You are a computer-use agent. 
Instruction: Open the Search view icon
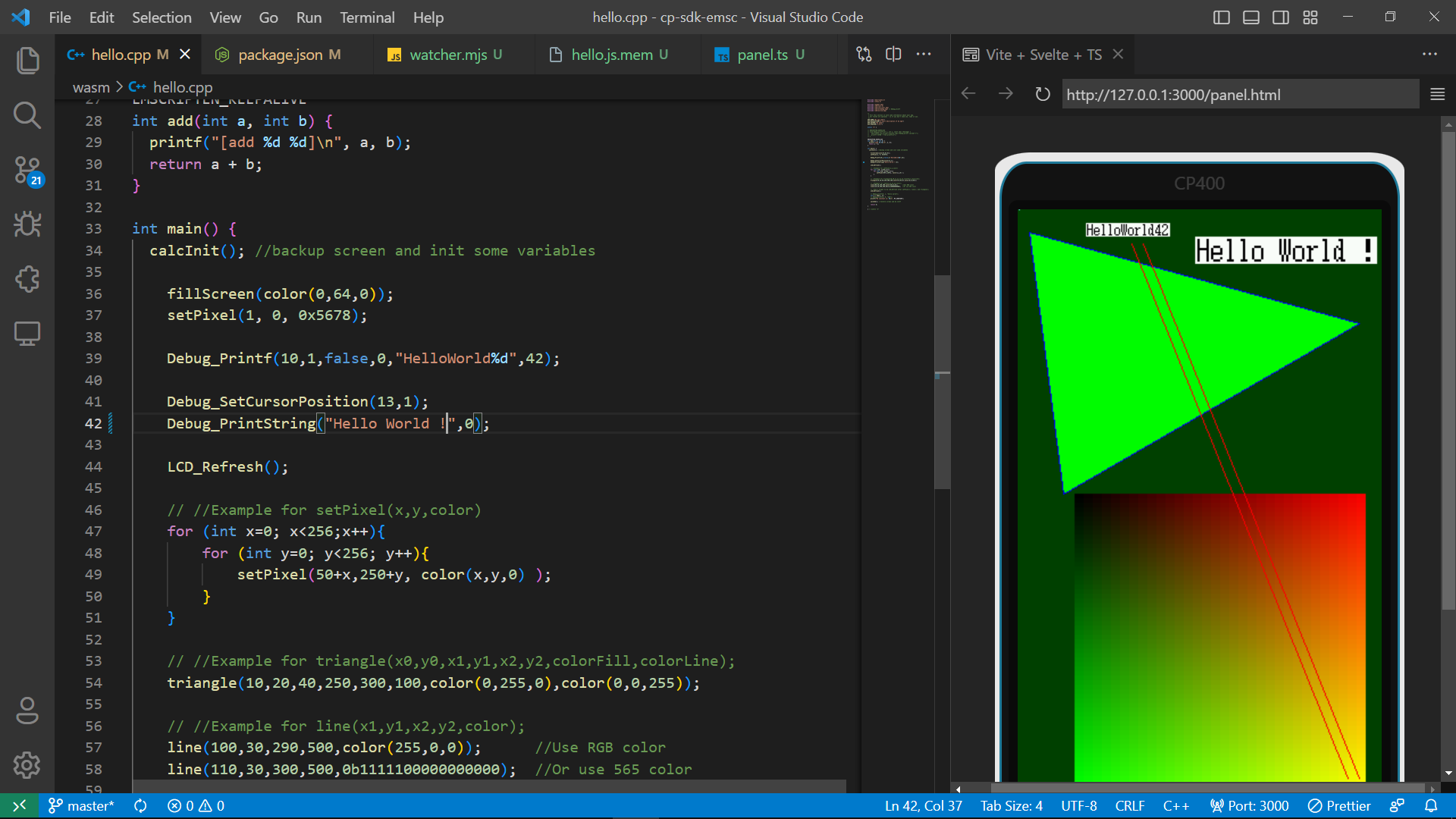coord(27,115)
